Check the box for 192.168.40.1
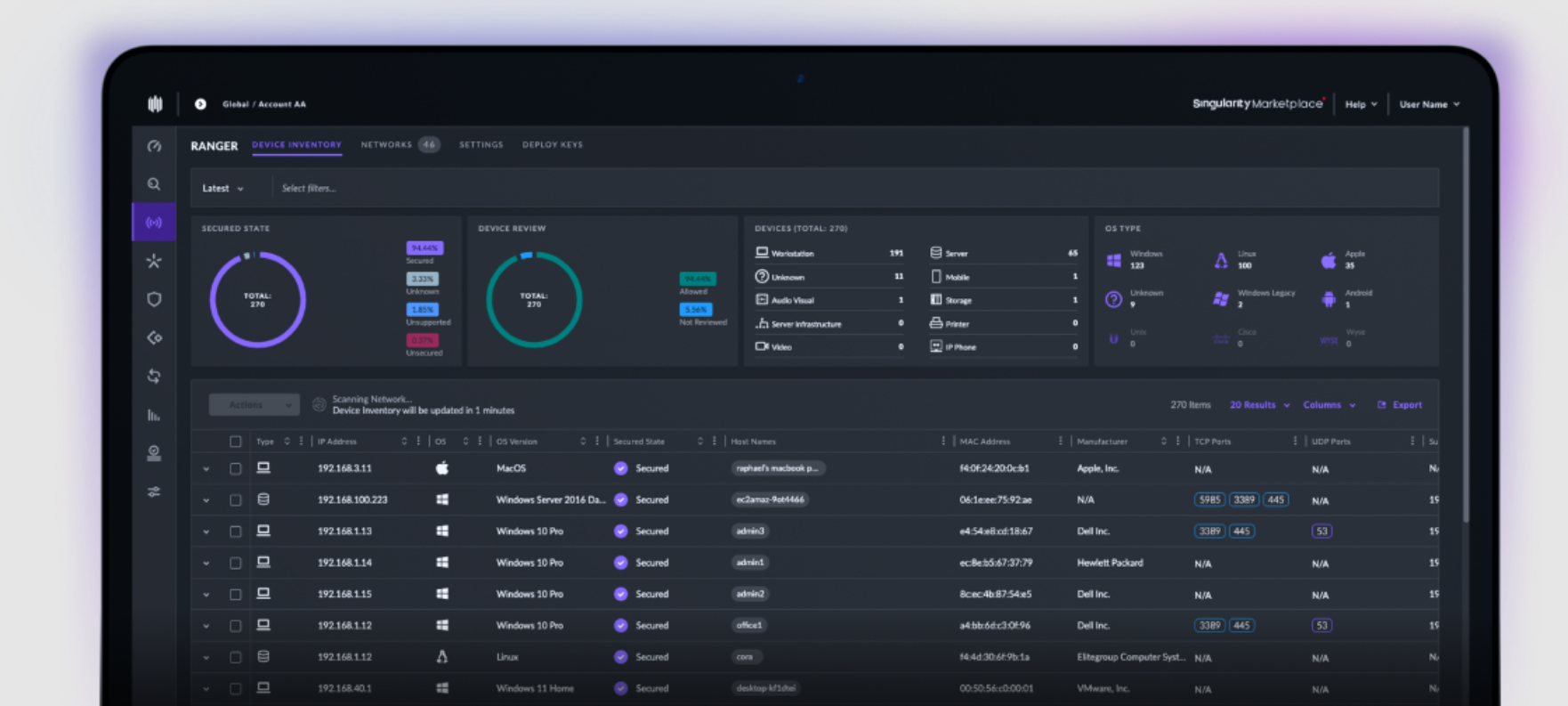This screenshot has height=706, width=1568. (x=236, y=689)
